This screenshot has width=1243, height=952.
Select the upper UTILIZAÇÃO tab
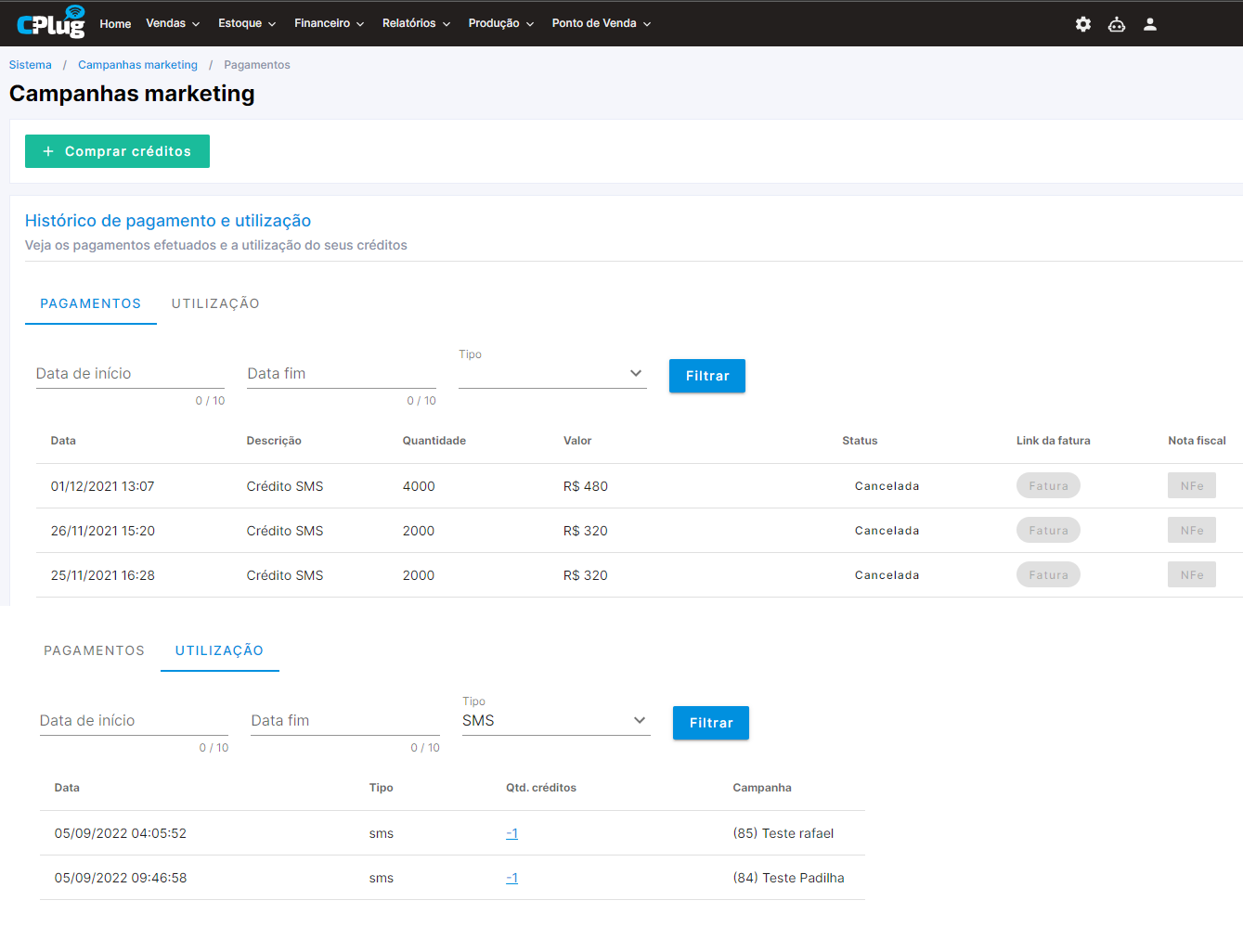click(215, 303)
